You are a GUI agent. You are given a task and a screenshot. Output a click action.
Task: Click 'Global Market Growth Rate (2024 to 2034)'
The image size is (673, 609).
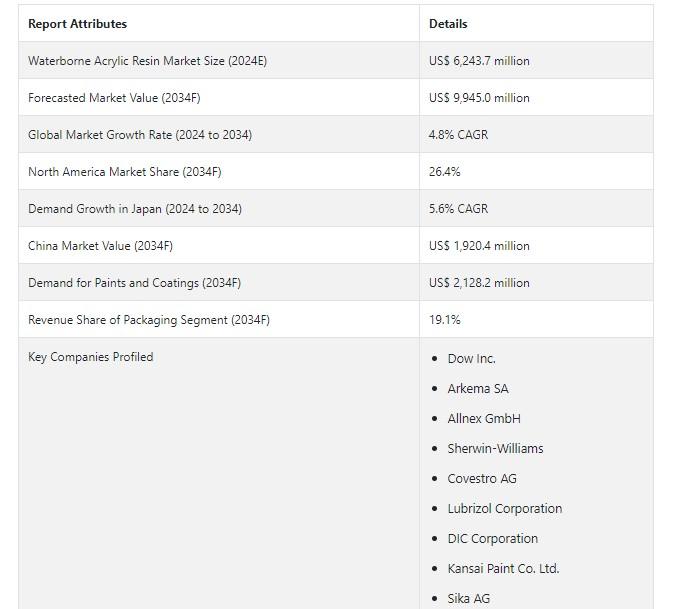pyautogui.click(x=140, y=135)
